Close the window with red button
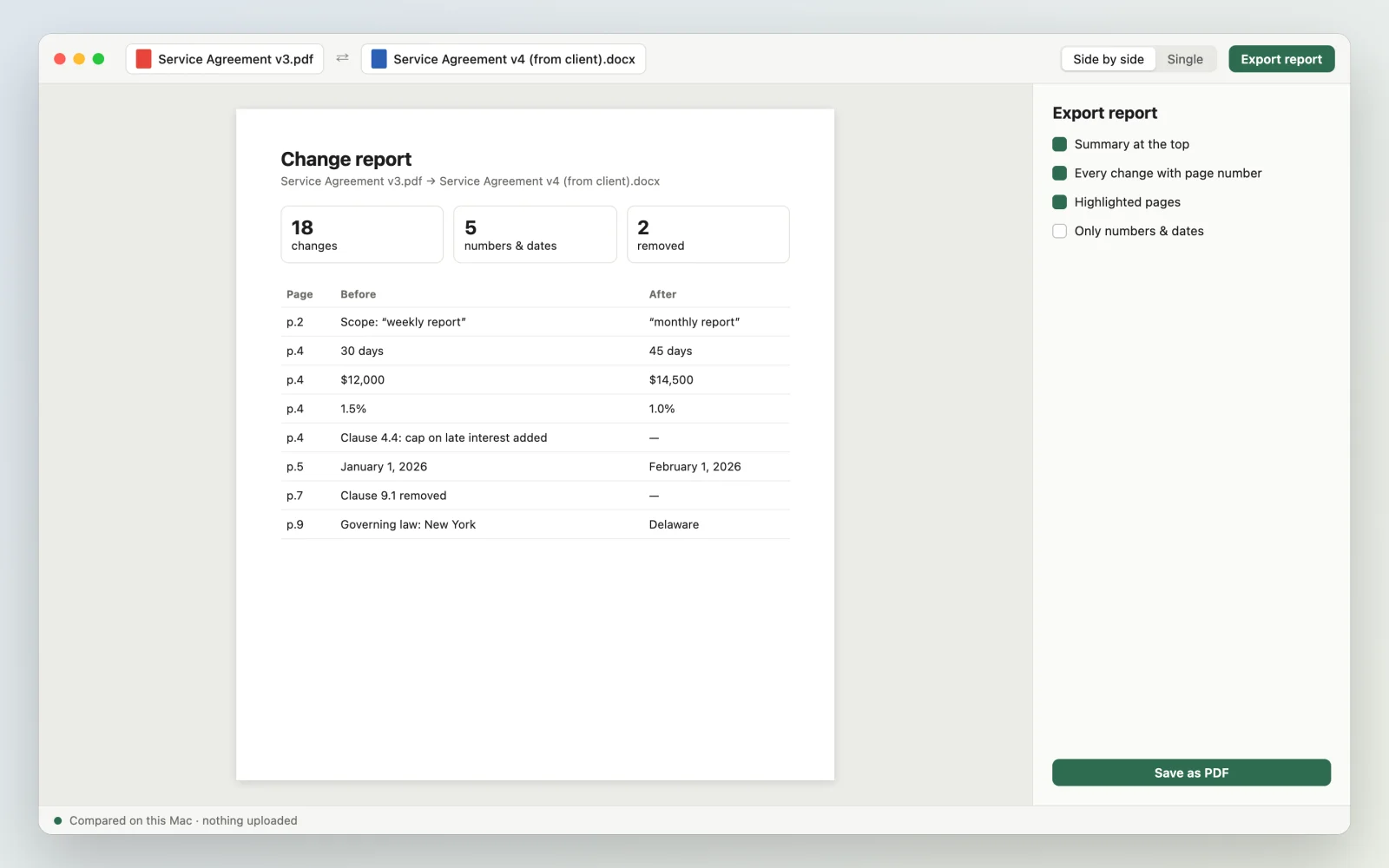The image size is (1389, 868). point(60,59)
